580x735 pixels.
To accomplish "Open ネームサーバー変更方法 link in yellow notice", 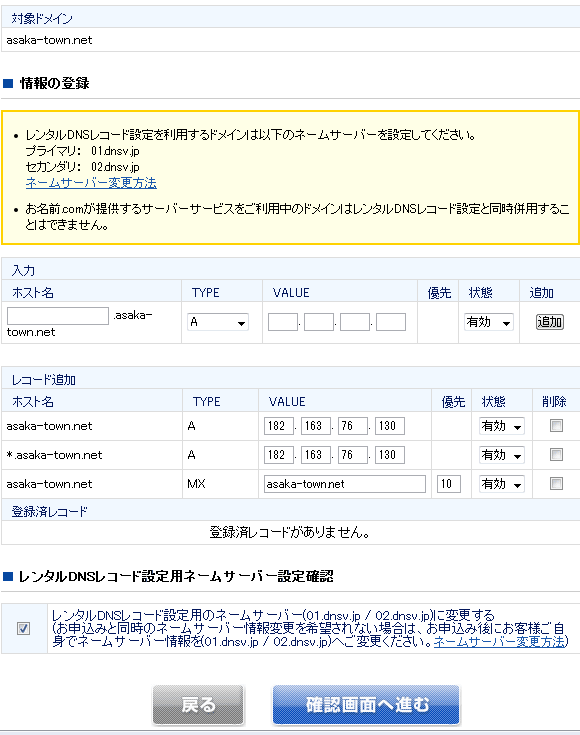I will 91,183.
